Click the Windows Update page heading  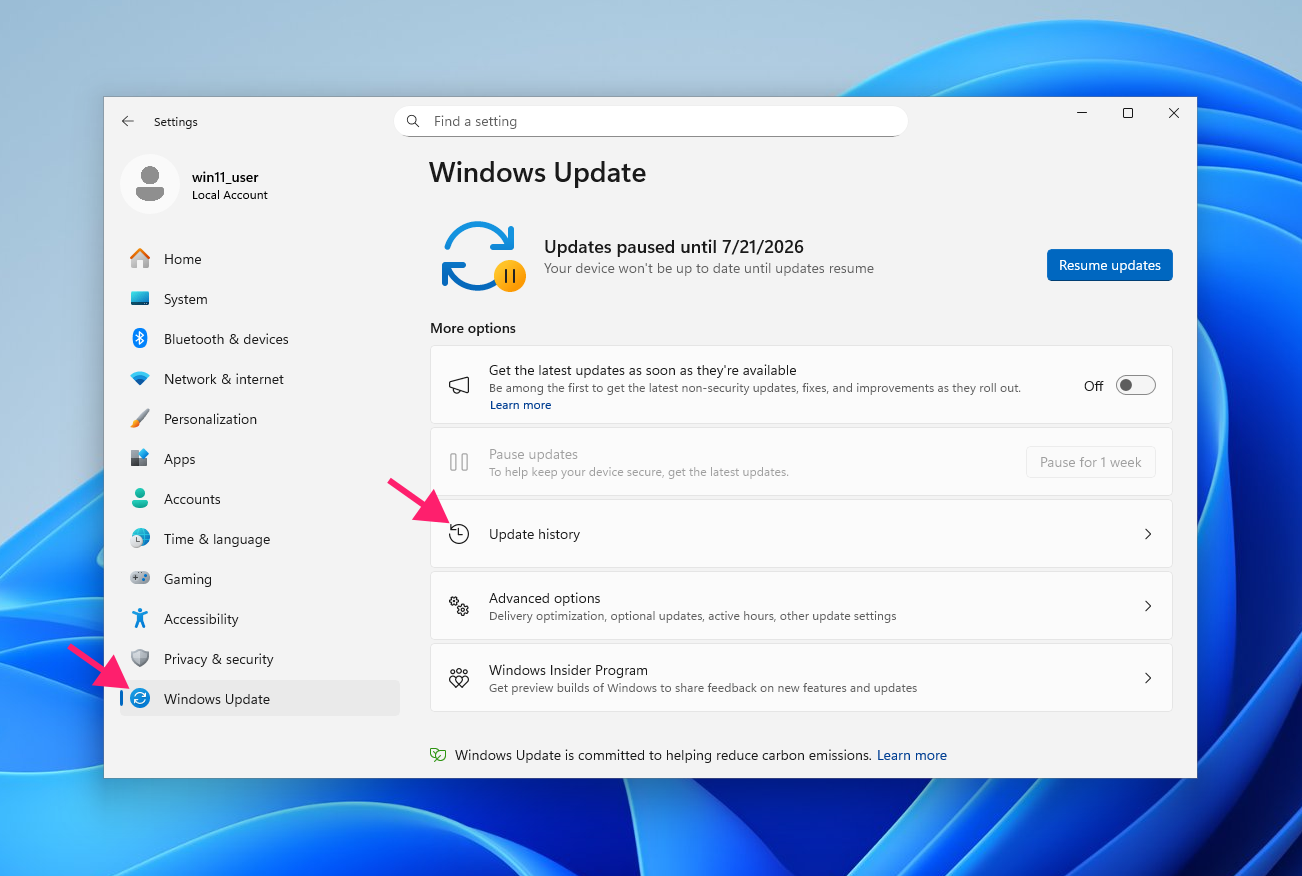[x=538, y=172]
